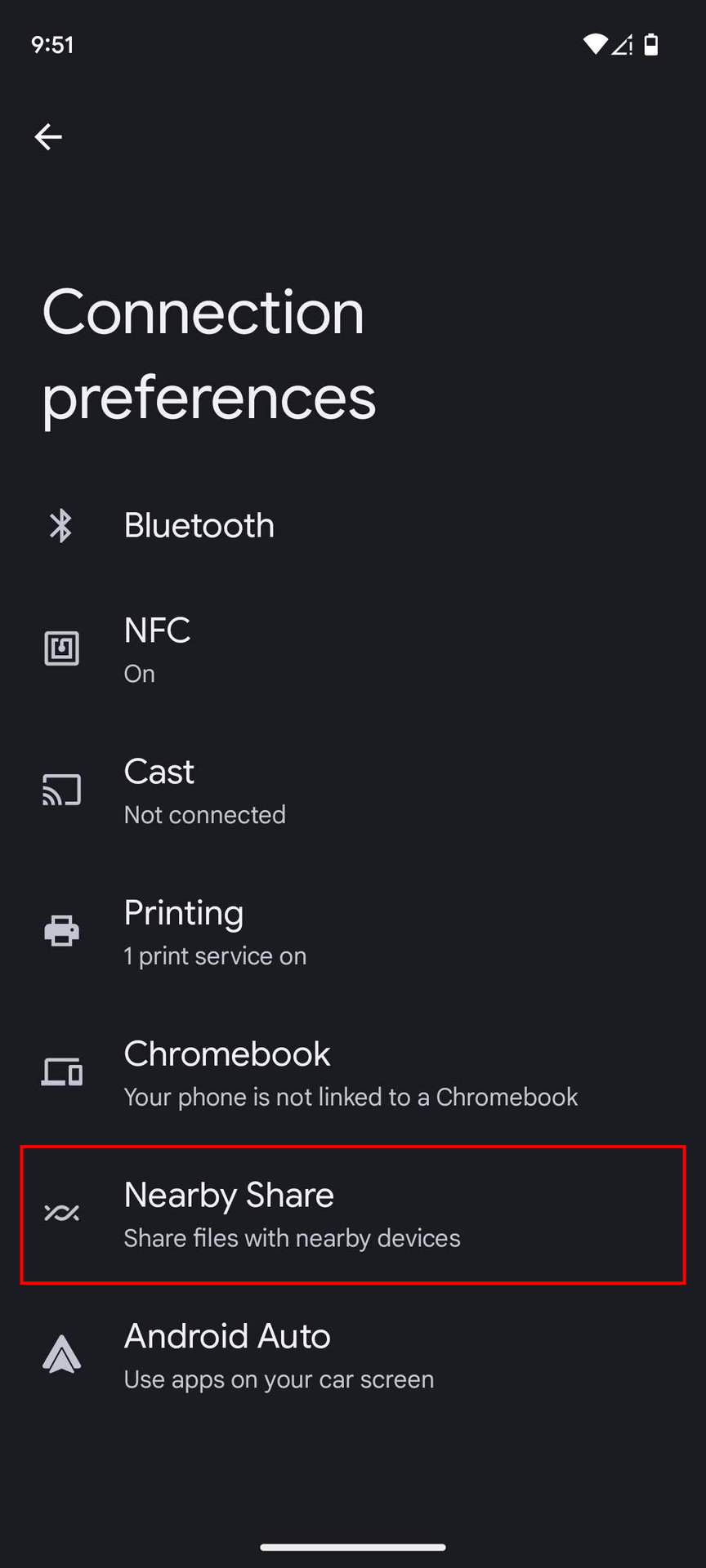This screenshot has width=706, height=1568.
Task: Tap "Share files with nearby devices" text
Action: [292, 1239]
